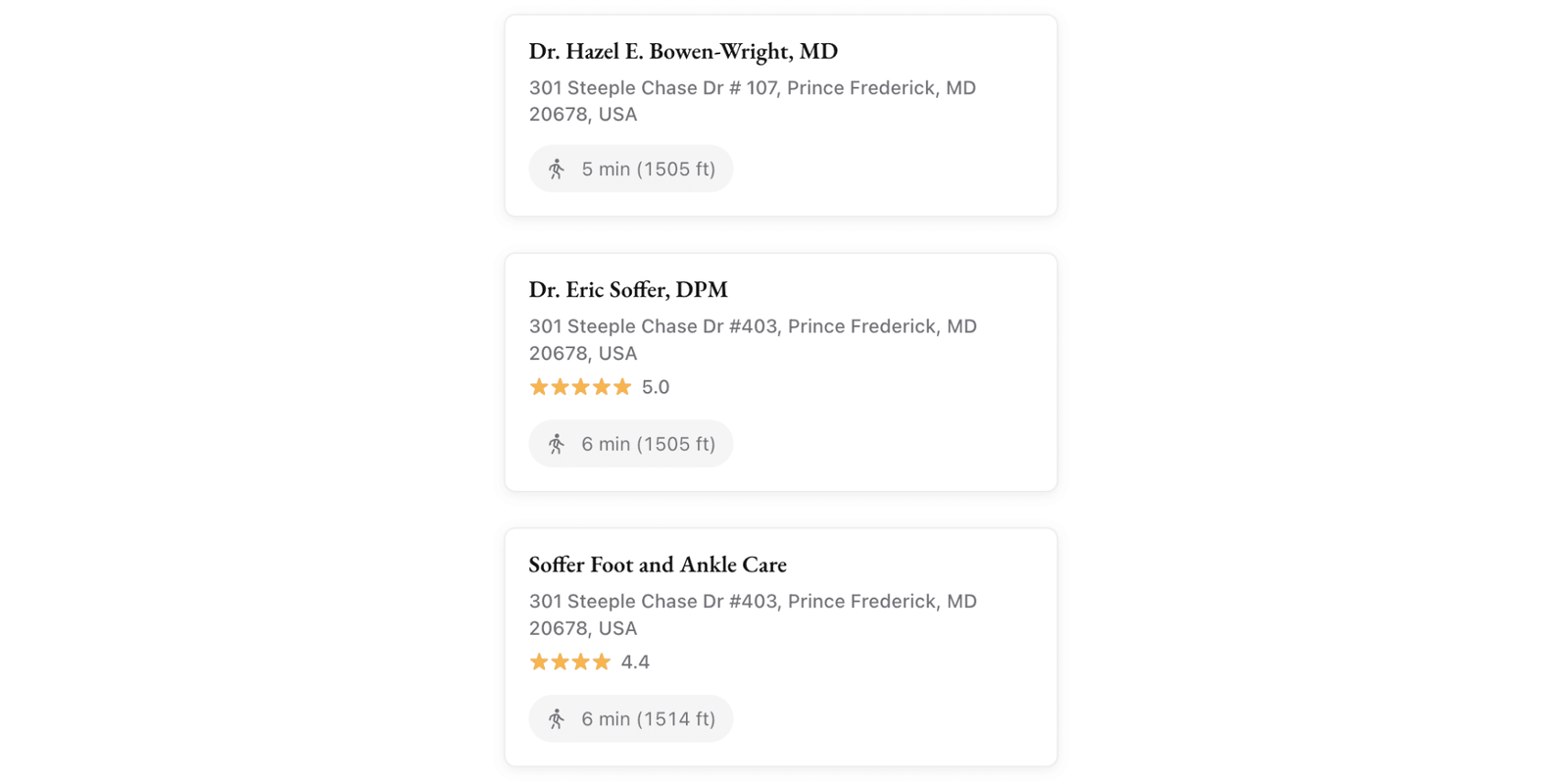
Task: Click the 4.4 rating number
Action: pyautogui.click(x=635, y=662)
